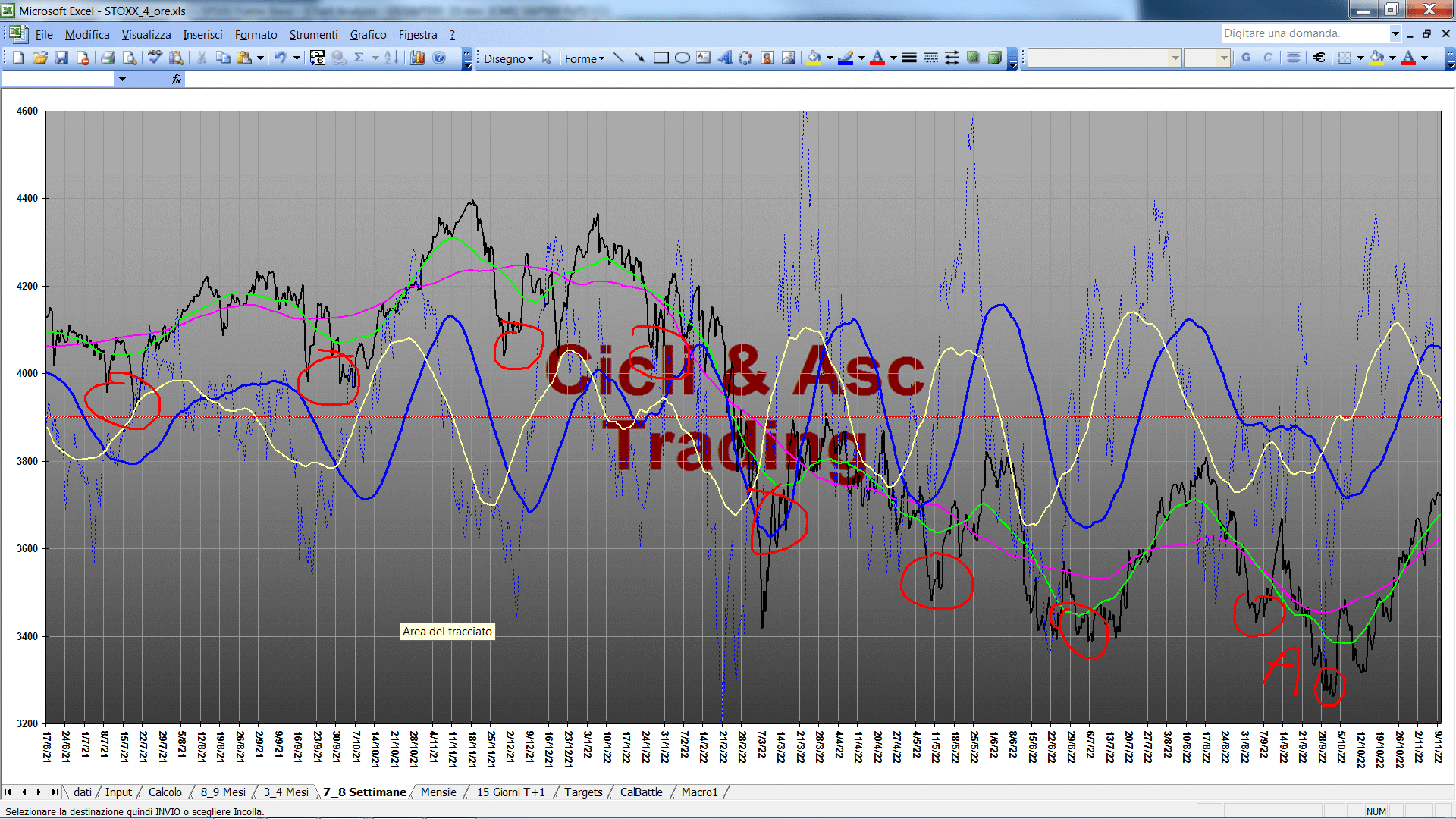Select the Rectangle drawing tool
Viewport: 1456px width, 819px height.
pyautogui.click(x=661, y=58)
